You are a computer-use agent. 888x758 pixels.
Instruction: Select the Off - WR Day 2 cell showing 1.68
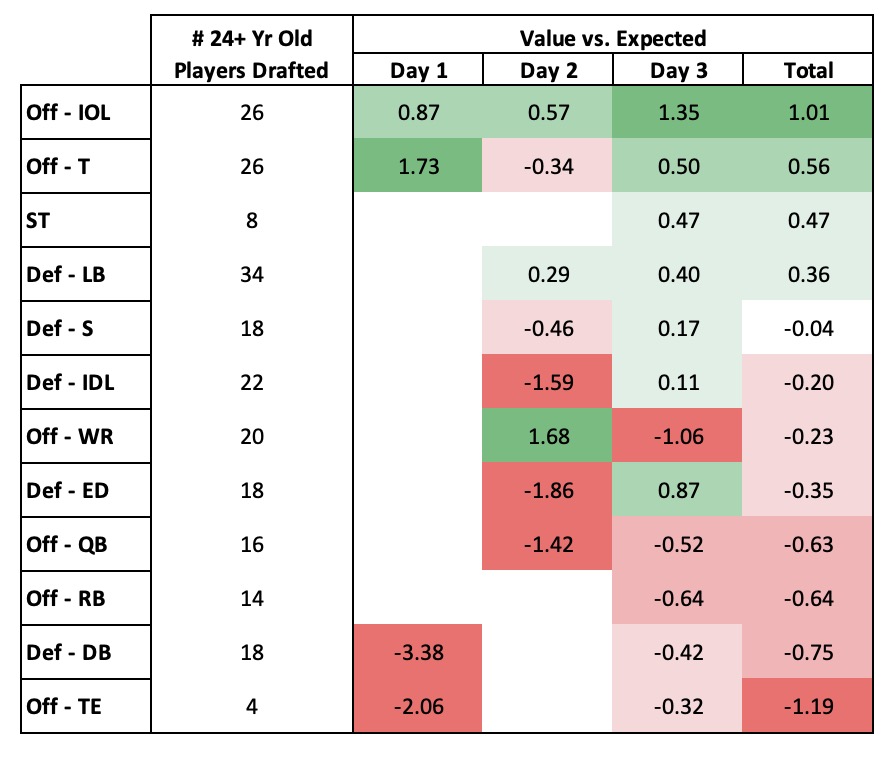547,435
